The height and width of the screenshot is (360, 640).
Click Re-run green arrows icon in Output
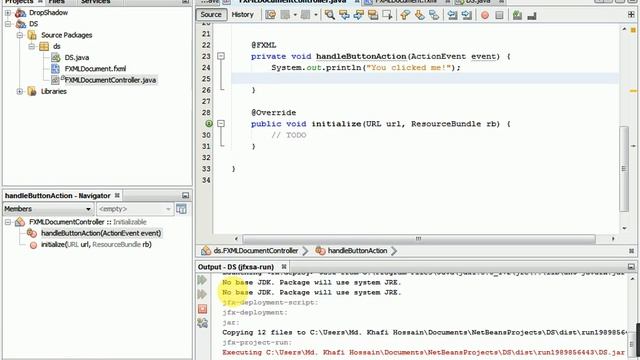click(202, 280)
